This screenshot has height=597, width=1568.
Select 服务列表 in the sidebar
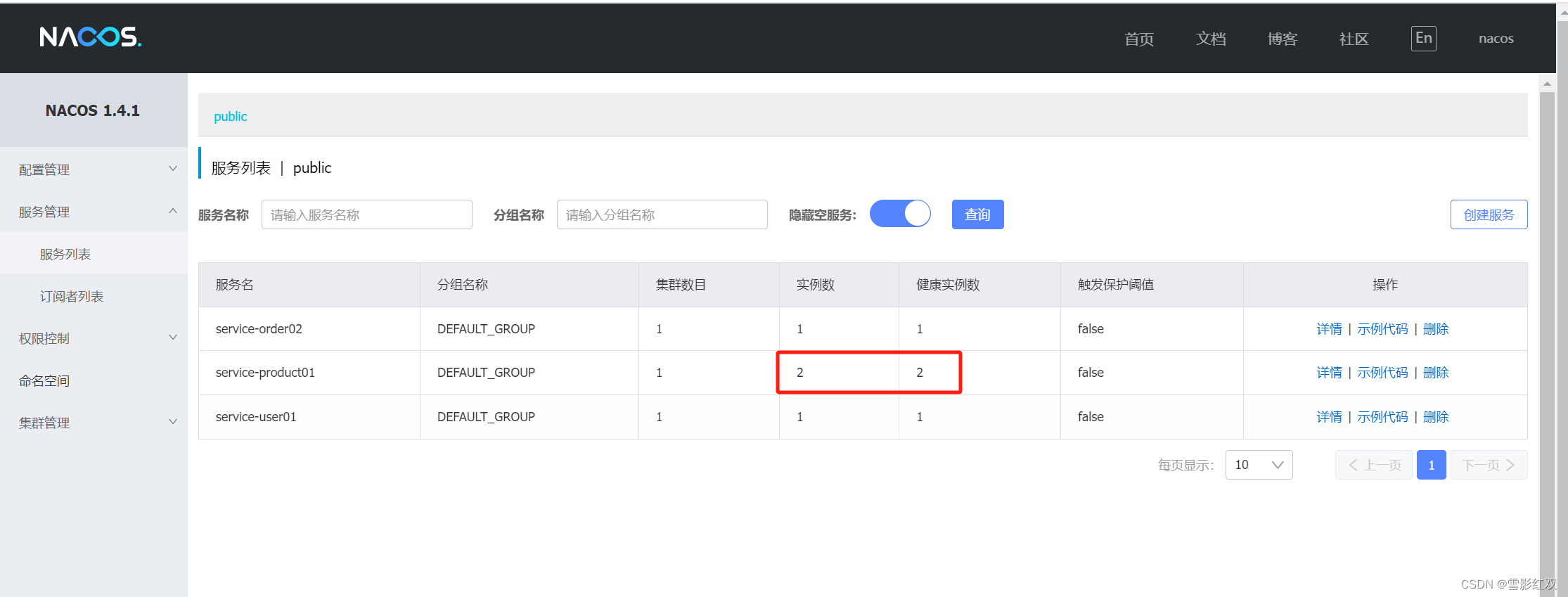click(94, 254)
